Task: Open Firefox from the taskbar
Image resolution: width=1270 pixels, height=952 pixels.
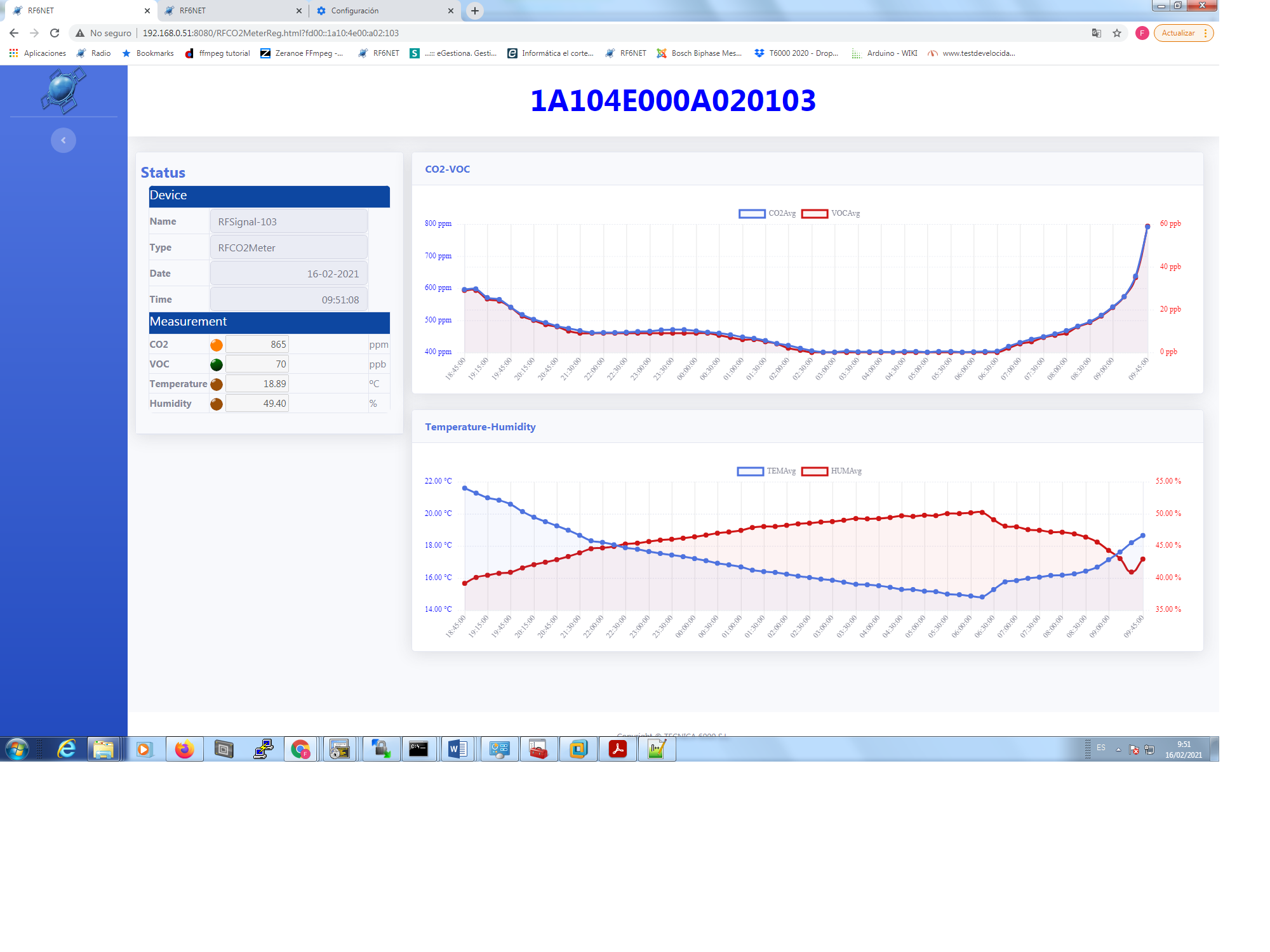Action: [184, 750]
